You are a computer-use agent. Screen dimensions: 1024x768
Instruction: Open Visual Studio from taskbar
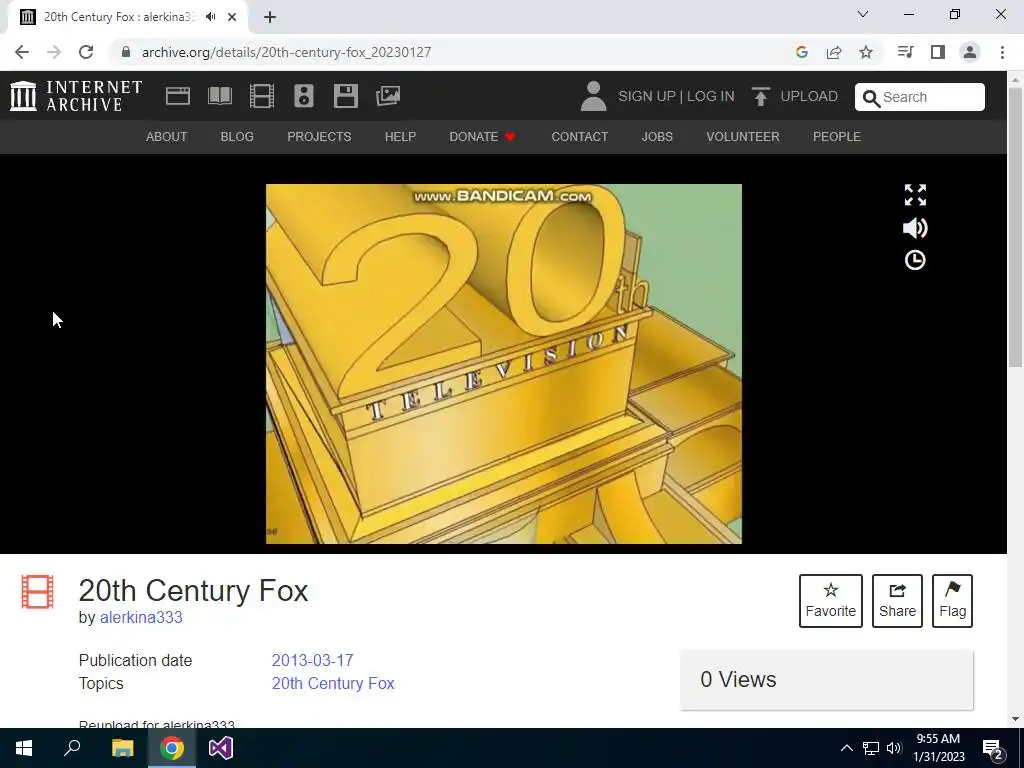click(221, 748)
